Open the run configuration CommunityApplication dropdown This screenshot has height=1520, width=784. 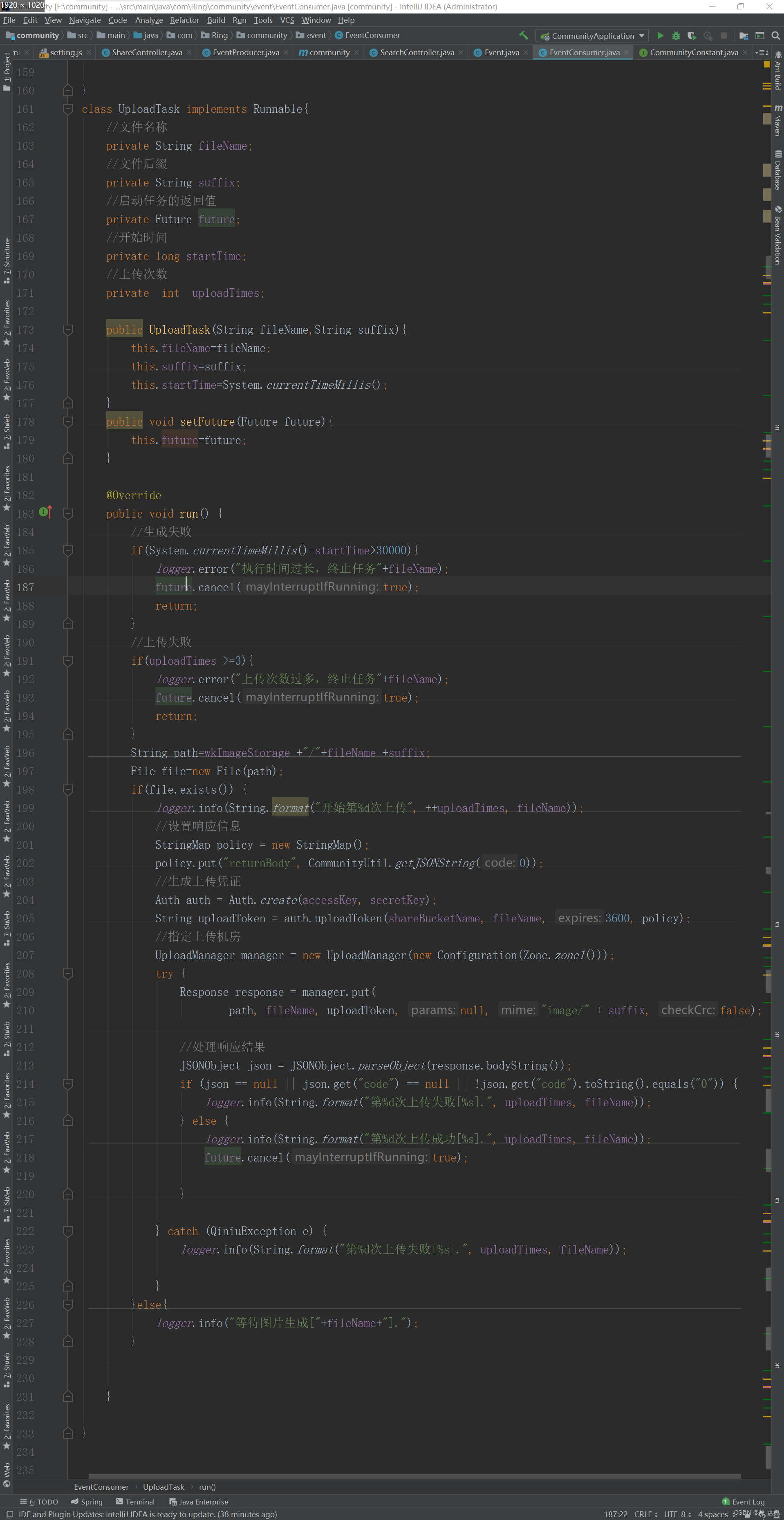[592, 36]
